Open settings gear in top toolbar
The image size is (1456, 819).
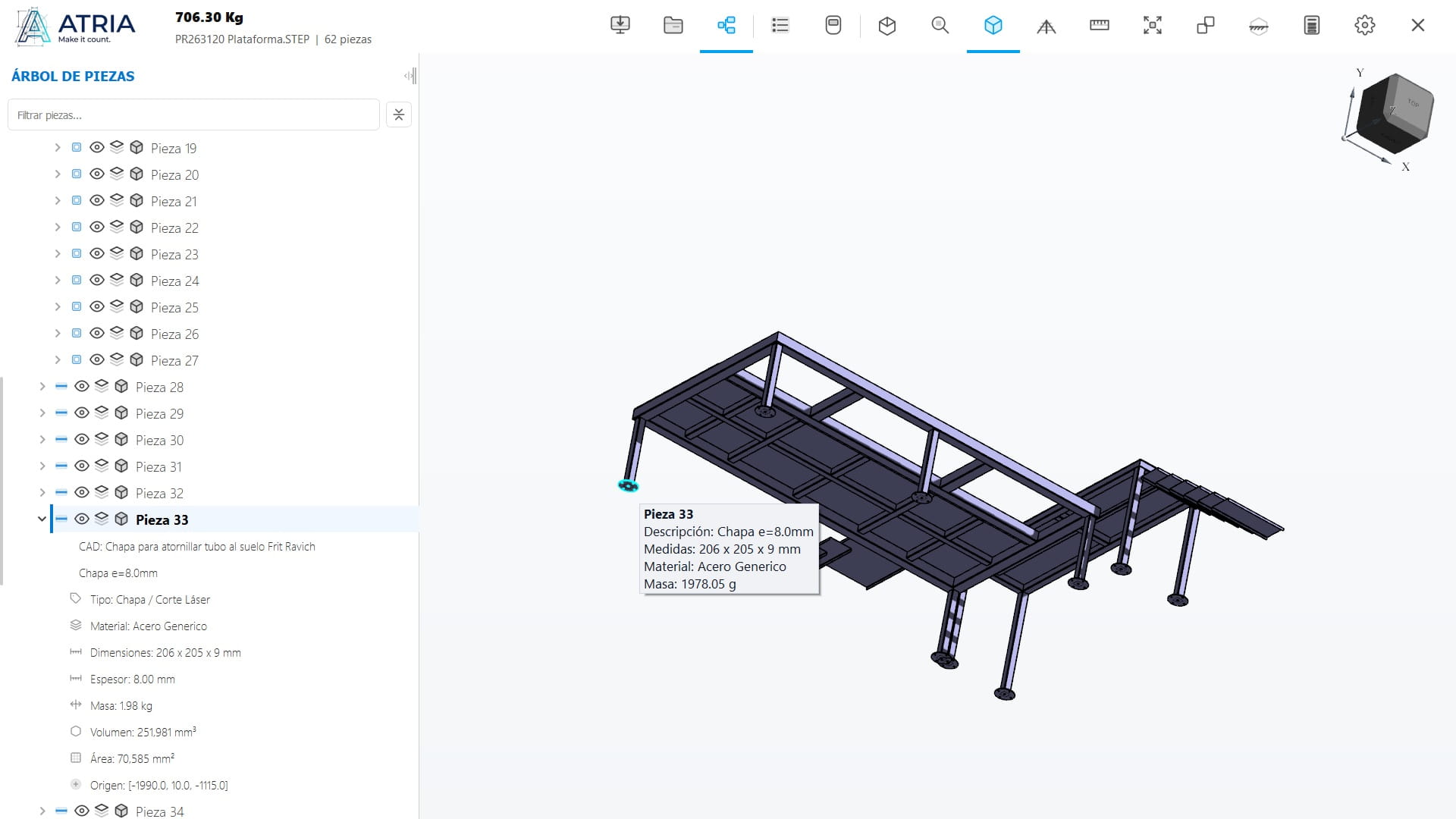(1365, 25)
